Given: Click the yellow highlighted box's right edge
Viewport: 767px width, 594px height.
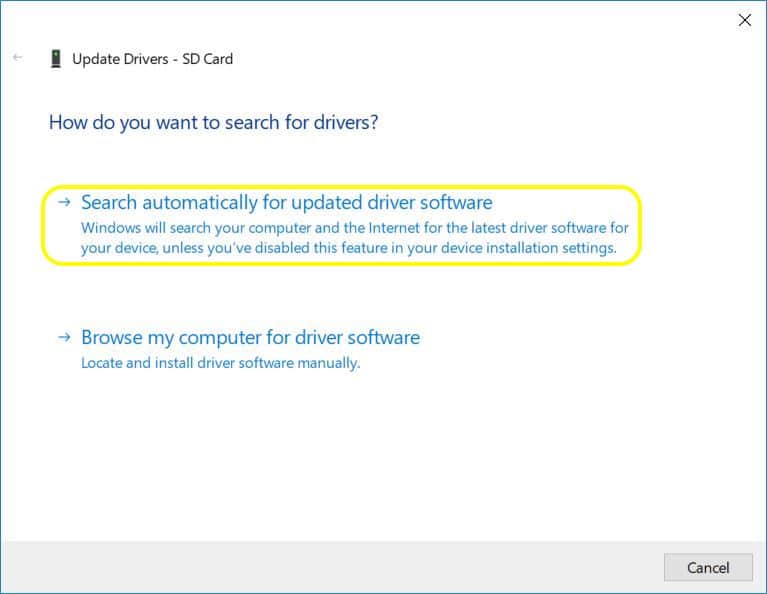Looking at the screenshot, I should coord(639,225).
